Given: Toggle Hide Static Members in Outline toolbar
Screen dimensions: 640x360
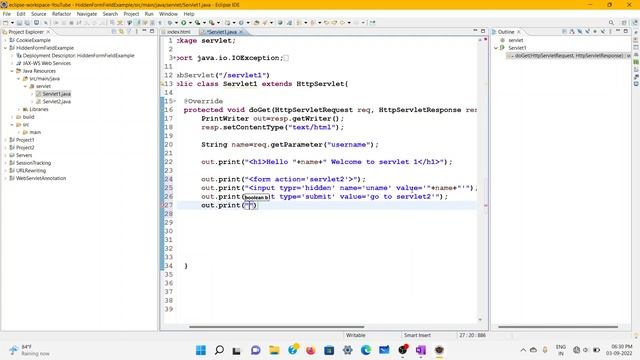Looking at the screenshot, I should 587,31.
